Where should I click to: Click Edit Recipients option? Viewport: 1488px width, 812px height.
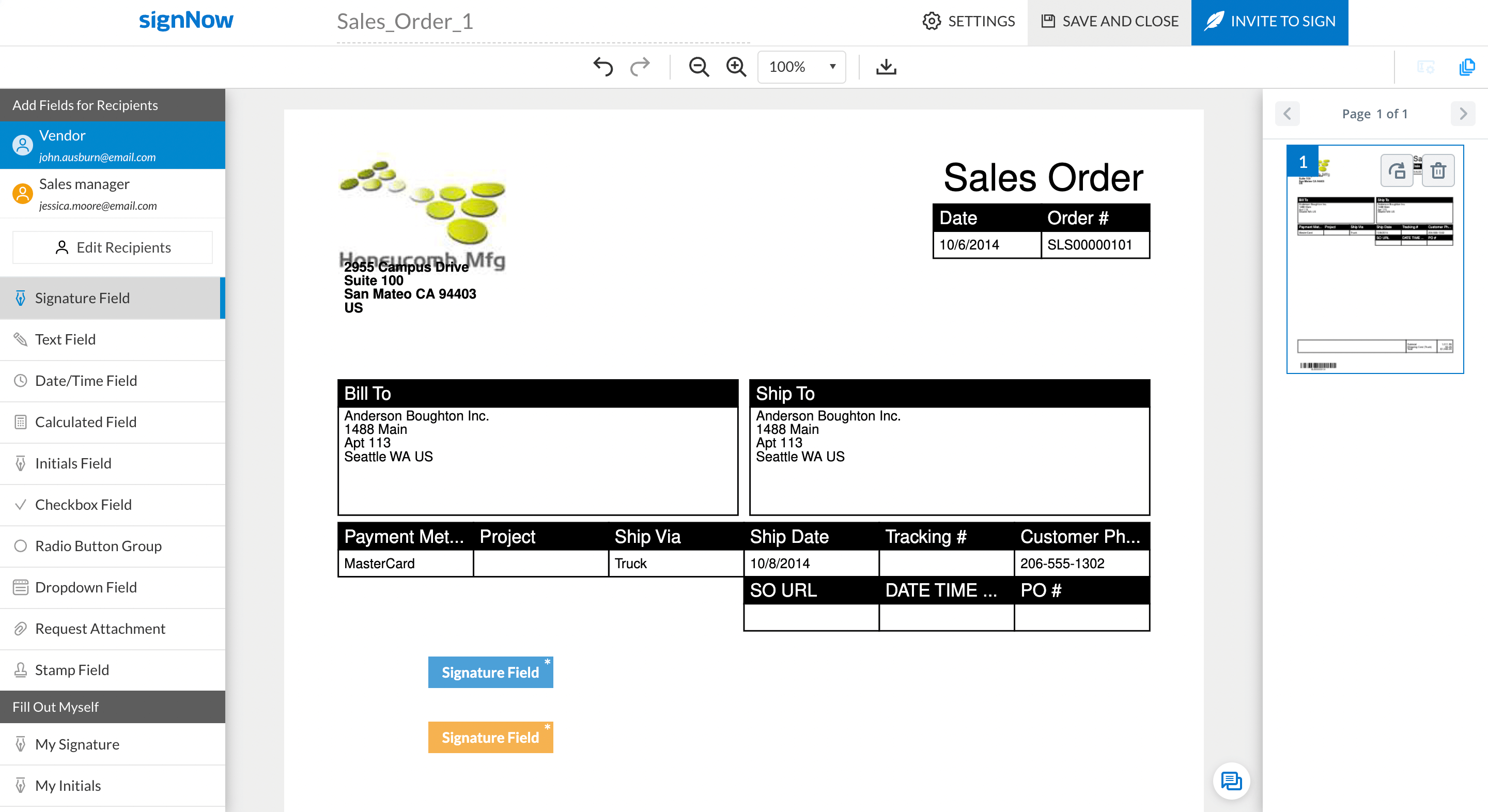(x=112, y=247)
